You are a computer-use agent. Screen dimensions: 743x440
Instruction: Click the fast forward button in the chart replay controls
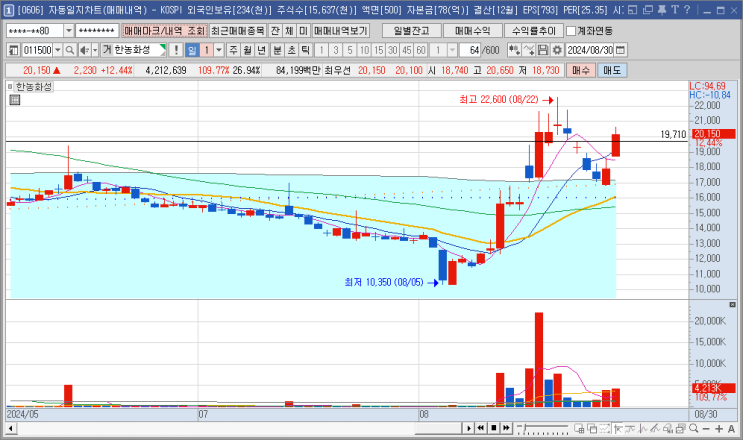tap(506, 428)
